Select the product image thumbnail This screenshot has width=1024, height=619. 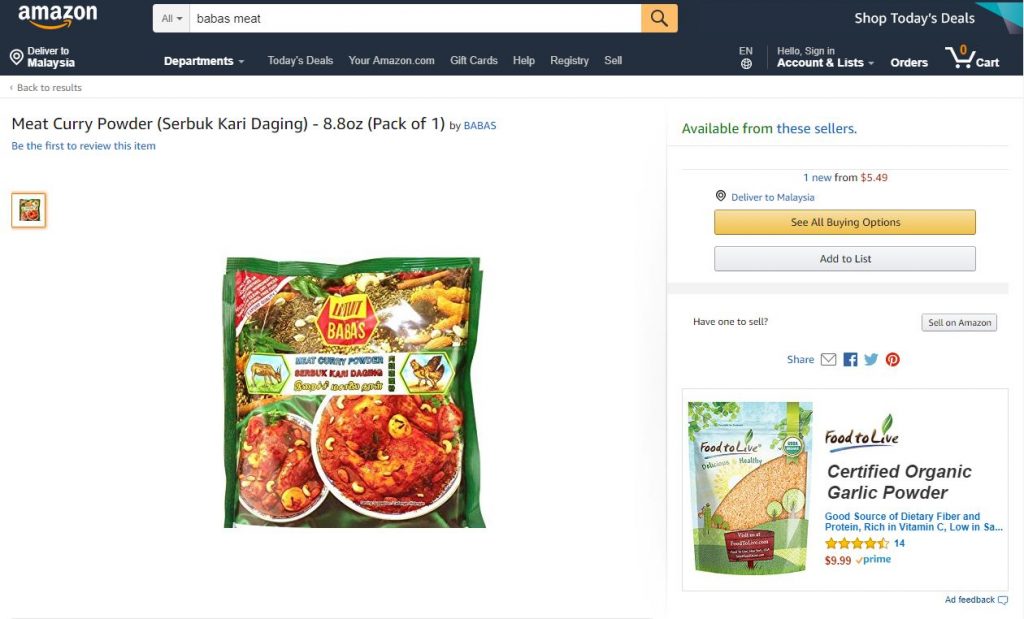[29, 210]
